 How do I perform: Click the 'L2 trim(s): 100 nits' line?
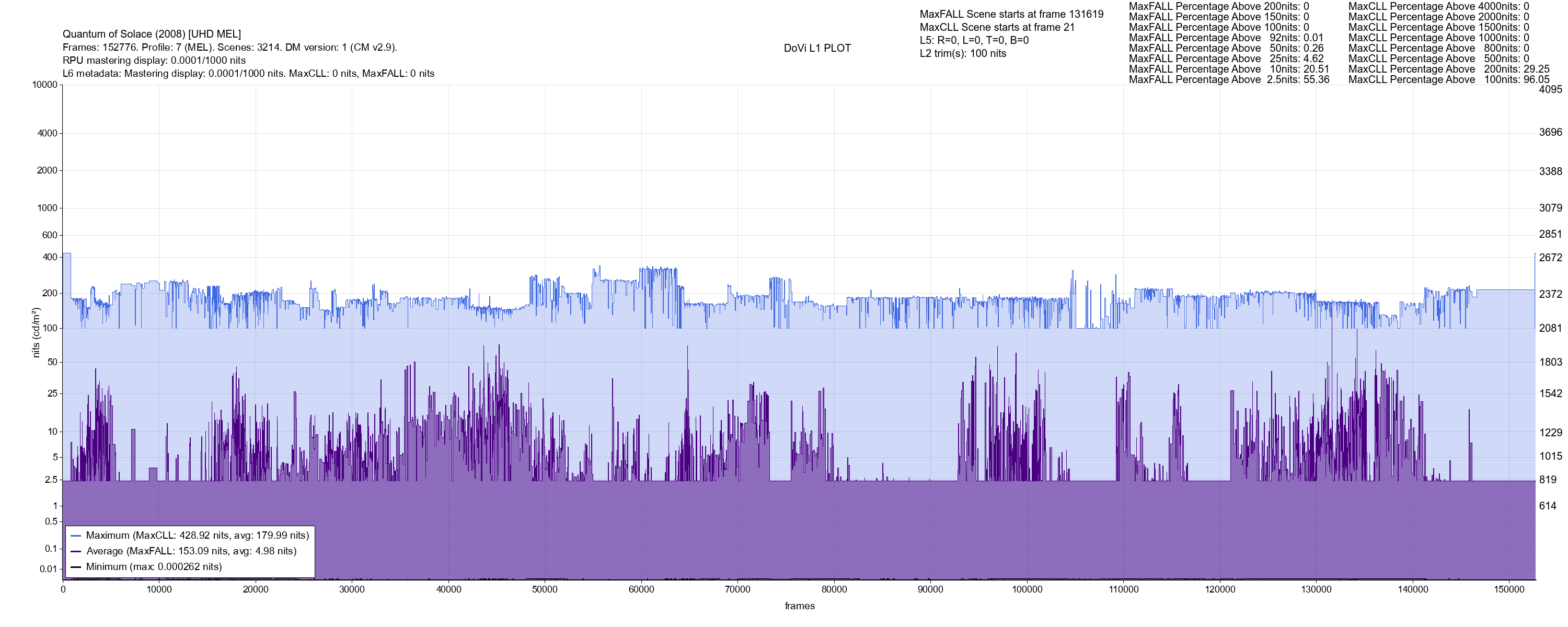pos(962,54)
